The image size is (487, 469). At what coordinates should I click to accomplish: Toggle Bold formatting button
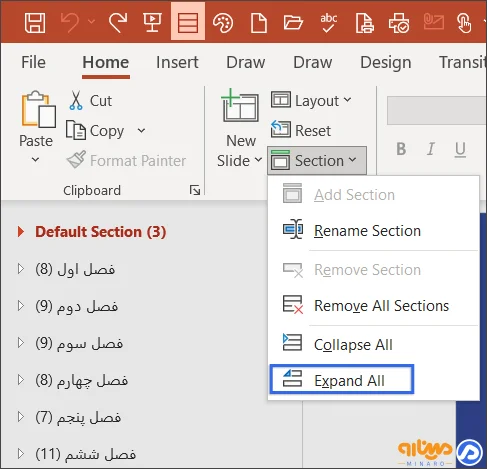(401, 149)
